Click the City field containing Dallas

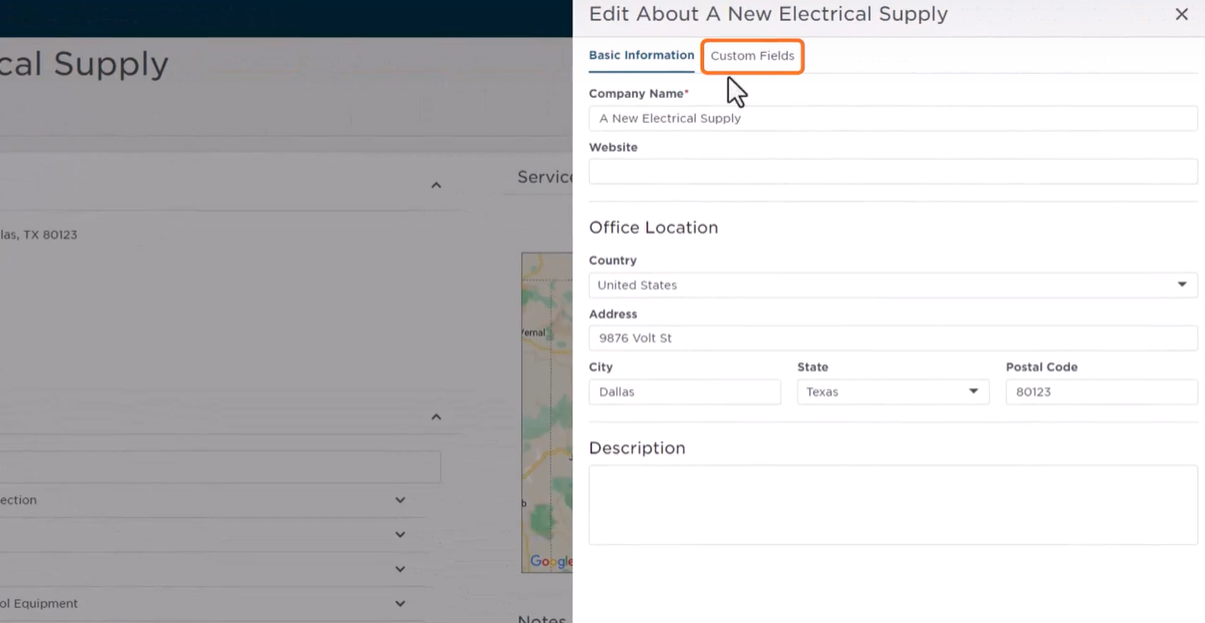point(685,392)
